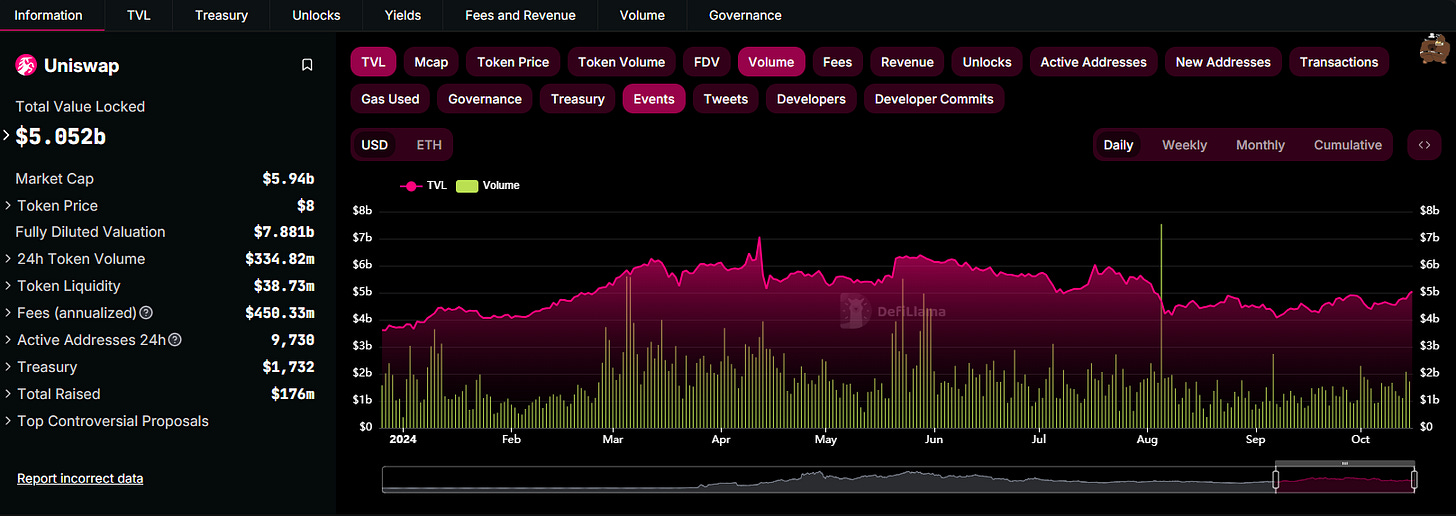Open the Unlocks top tab
1456x516 pixels.
[316, 15]
